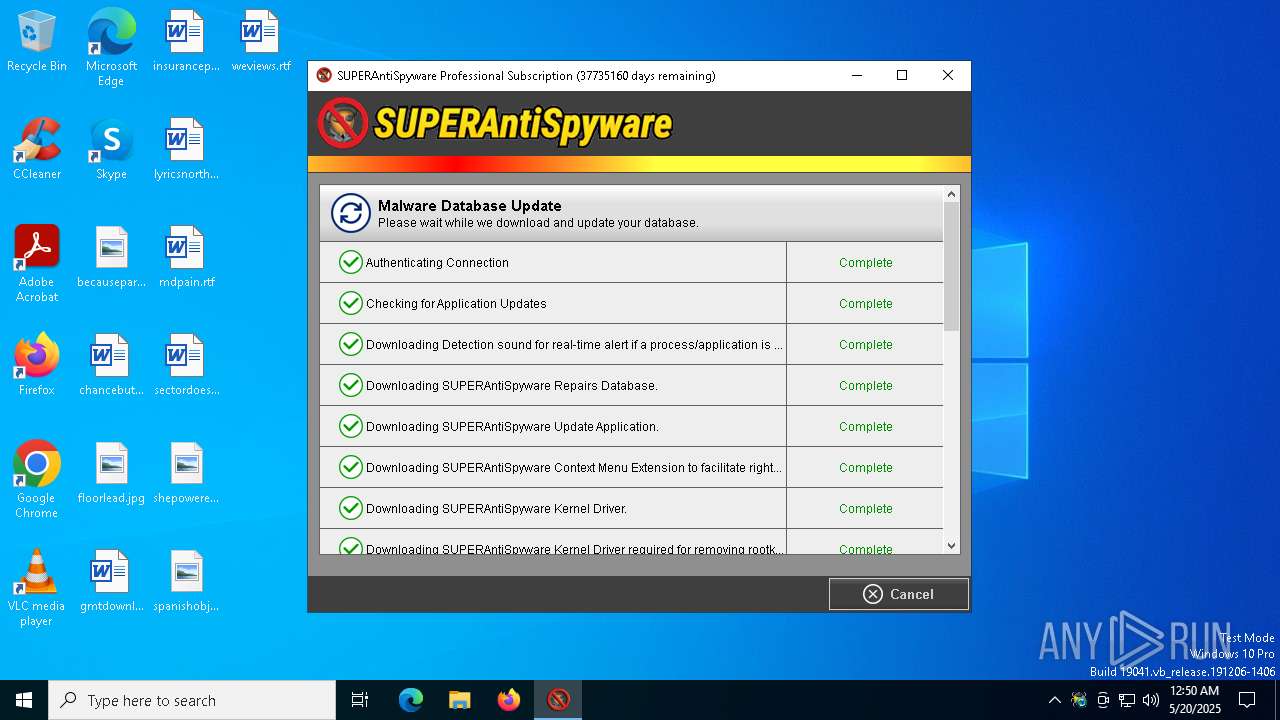The width and height of the screenshot is (1280, 720).
Task: Select 'Downloading SUPERAntiSpyware Repairs Database.' row text
Action: pyautogui.click(x=512, y=386)
